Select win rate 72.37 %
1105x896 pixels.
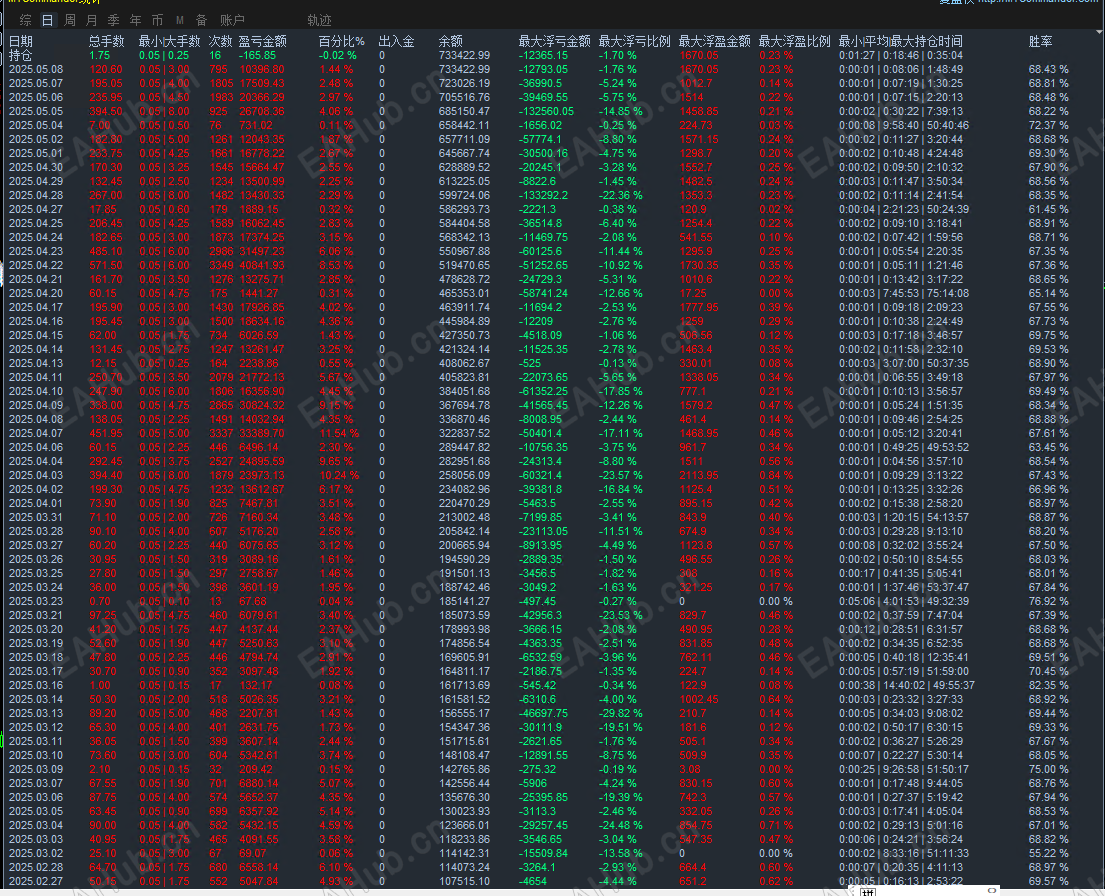(x=1049, y=125)
